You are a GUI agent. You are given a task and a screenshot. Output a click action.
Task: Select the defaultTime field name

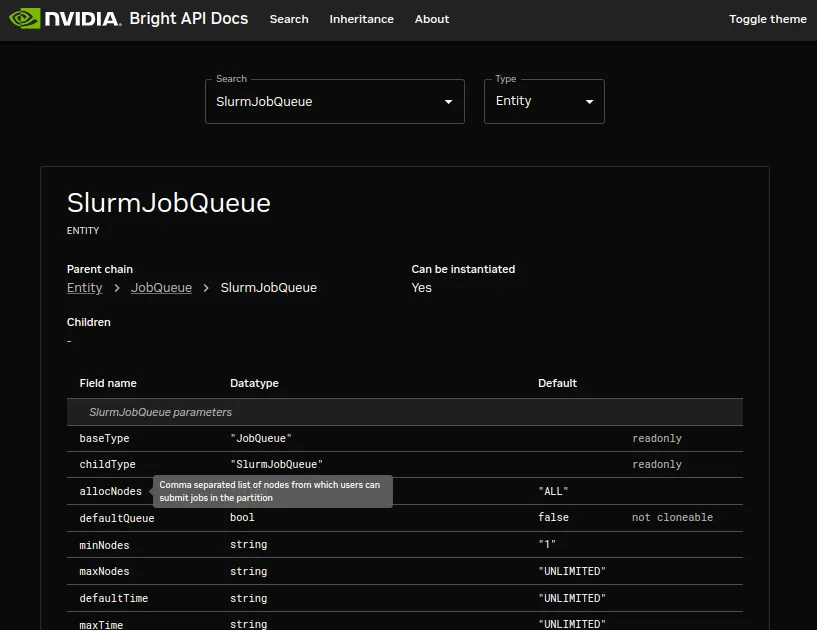pyautogui.click(x=114, y=598)
